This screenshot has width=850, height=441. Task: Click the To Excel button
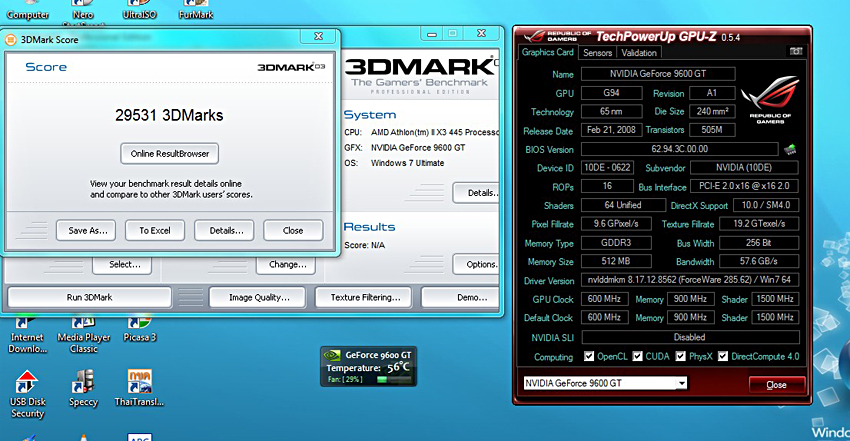(x=154, y=230)
